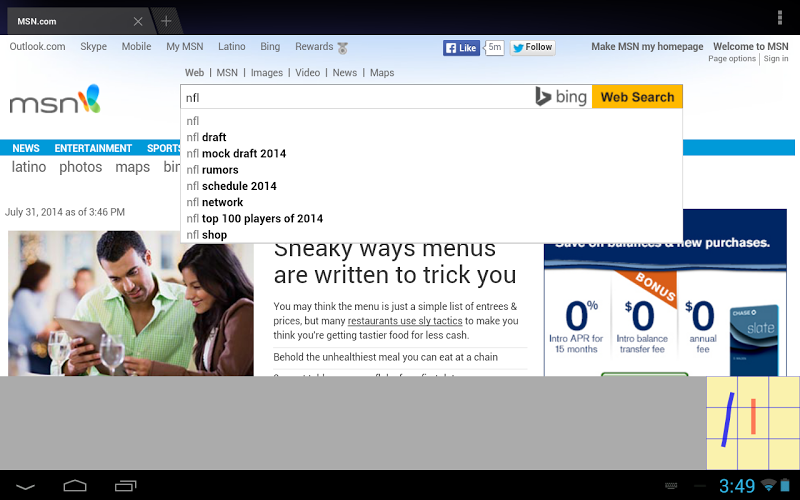Open the Skype link
The height and width of the screenshot is (500, 800).
[93, 46]
